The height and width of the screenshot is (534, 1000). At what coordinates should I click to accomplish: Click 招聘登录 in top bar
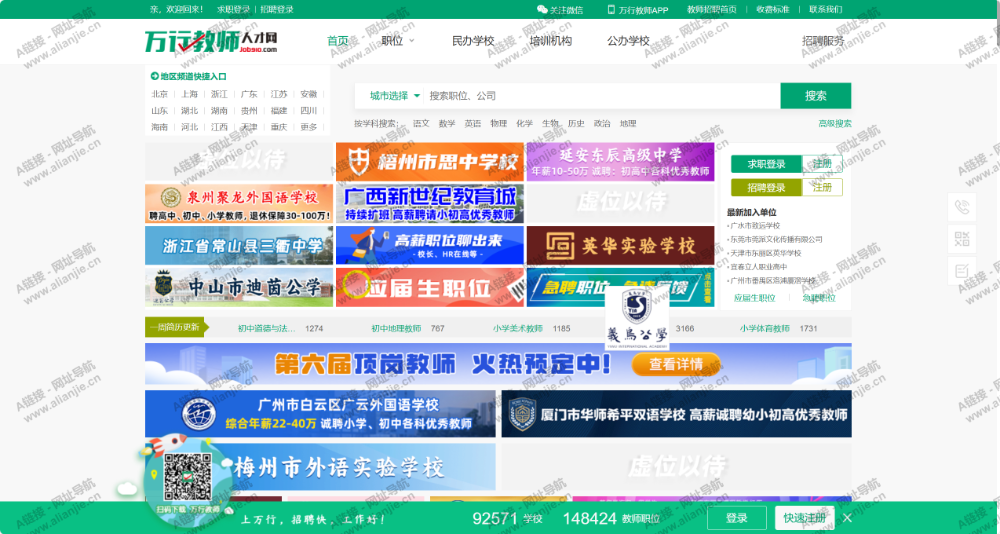pyautogui.click(x=277, y=10)
